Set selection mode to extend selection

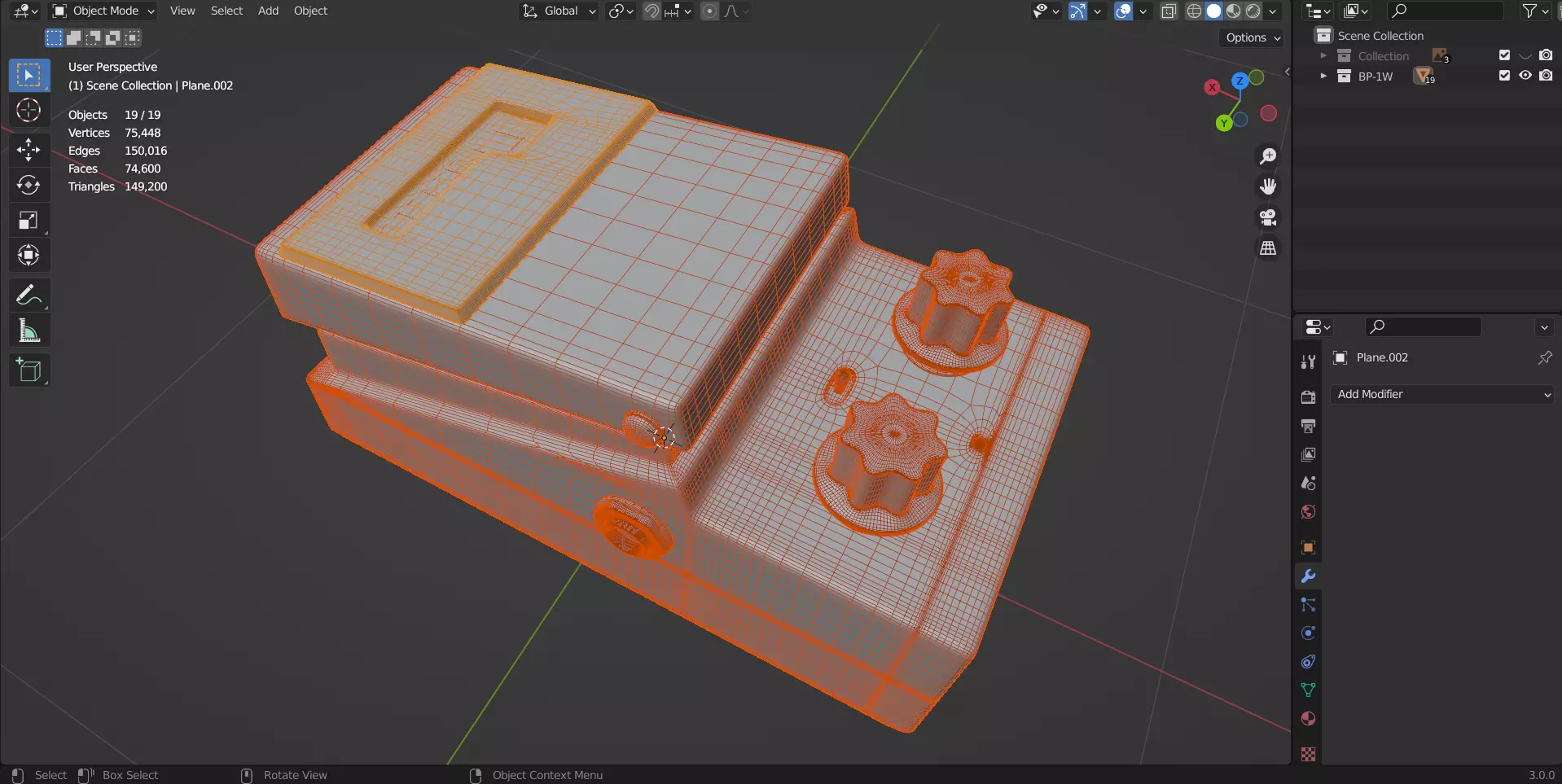[73, 37]
